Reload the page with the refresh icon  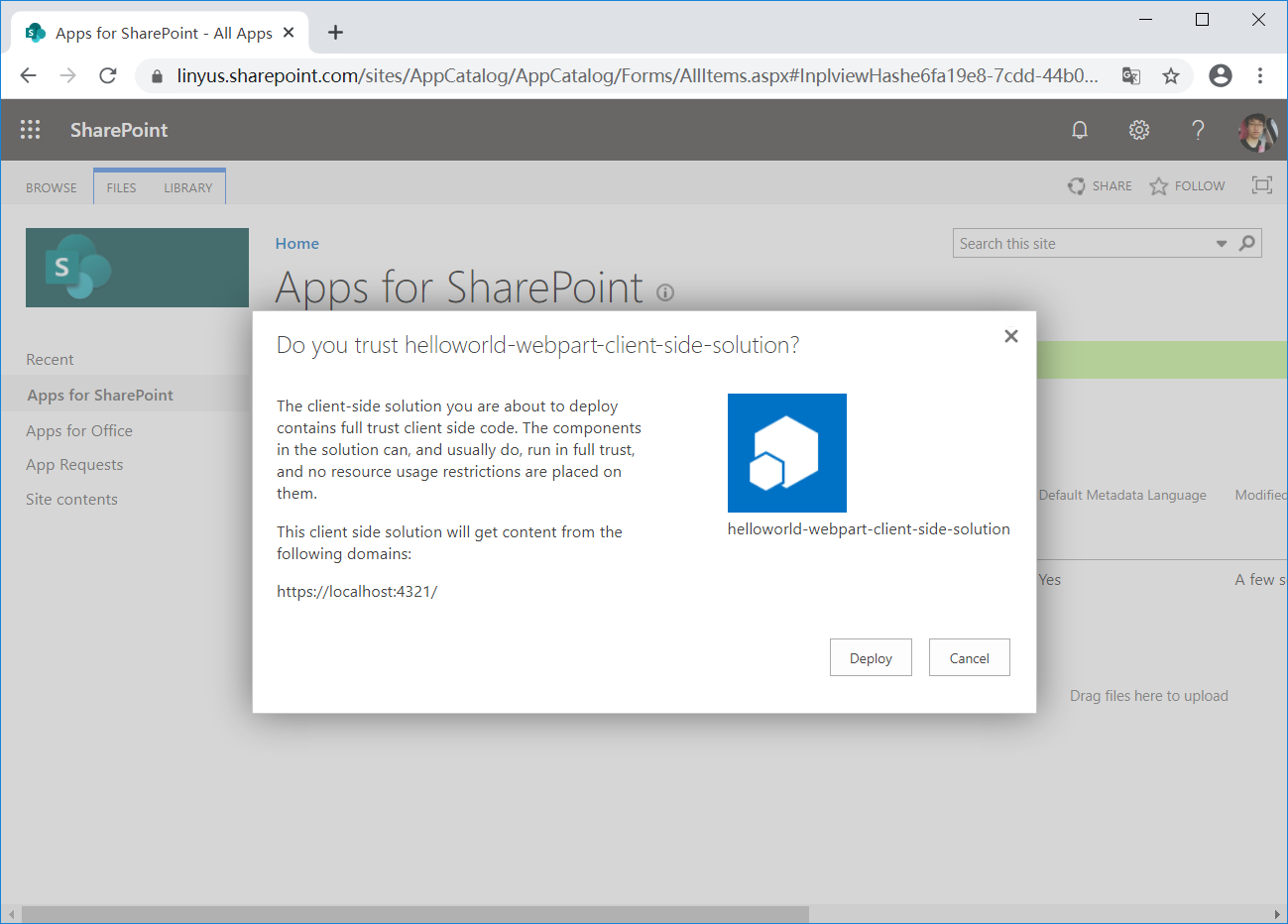click(108, 74)
